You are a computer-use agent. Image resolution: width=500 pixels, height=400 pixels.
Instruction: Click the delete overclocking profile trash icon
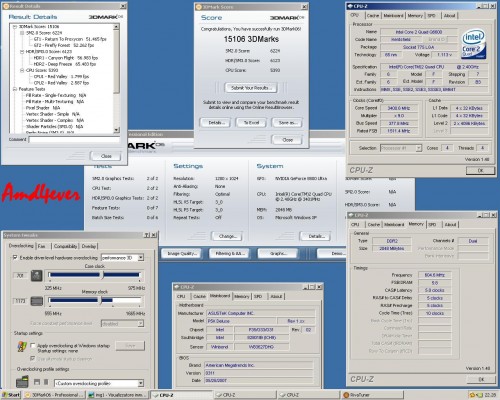[46, 382]
